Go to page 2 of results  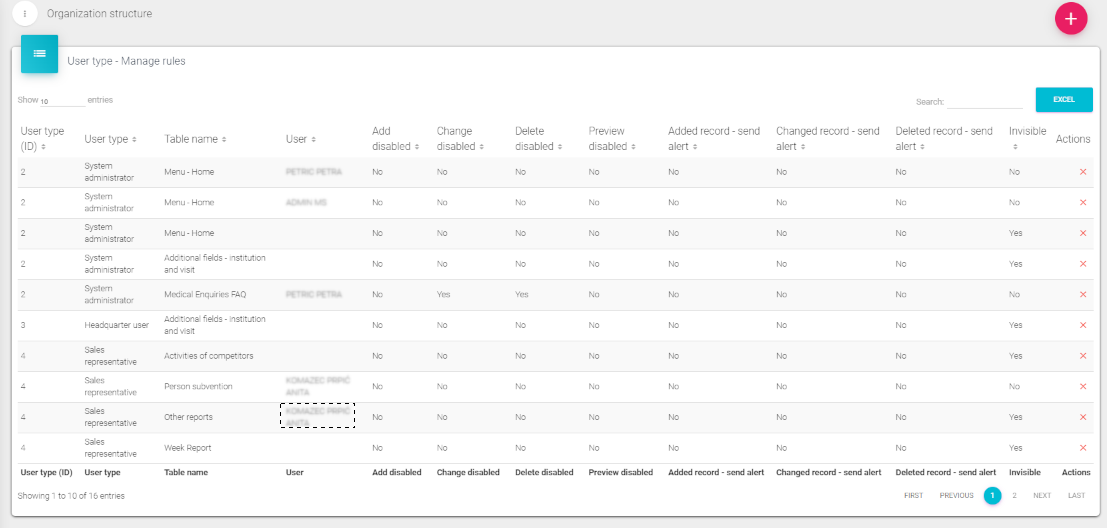pyautogui.click(x=1014, y=496)
